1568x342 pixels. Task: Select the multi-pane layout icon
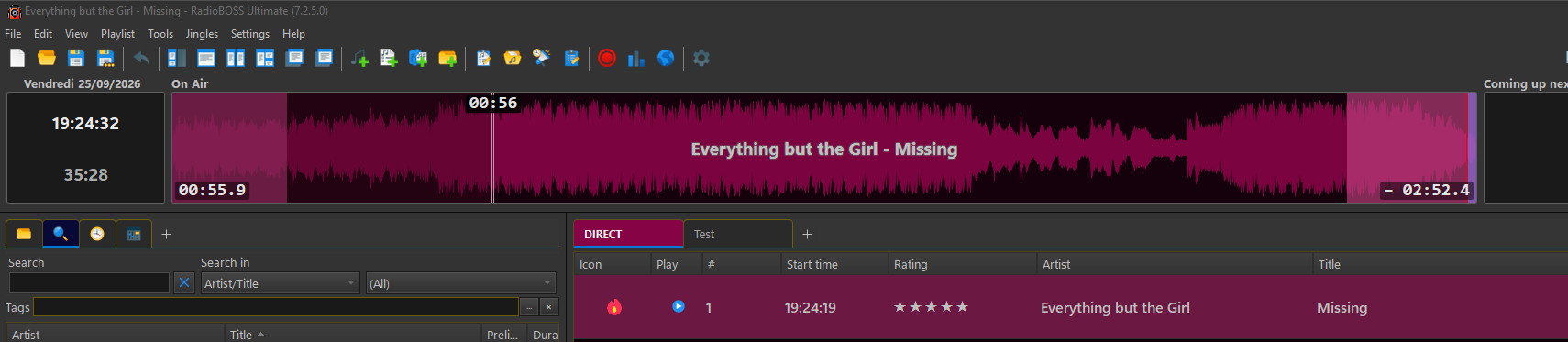[265, 58]
